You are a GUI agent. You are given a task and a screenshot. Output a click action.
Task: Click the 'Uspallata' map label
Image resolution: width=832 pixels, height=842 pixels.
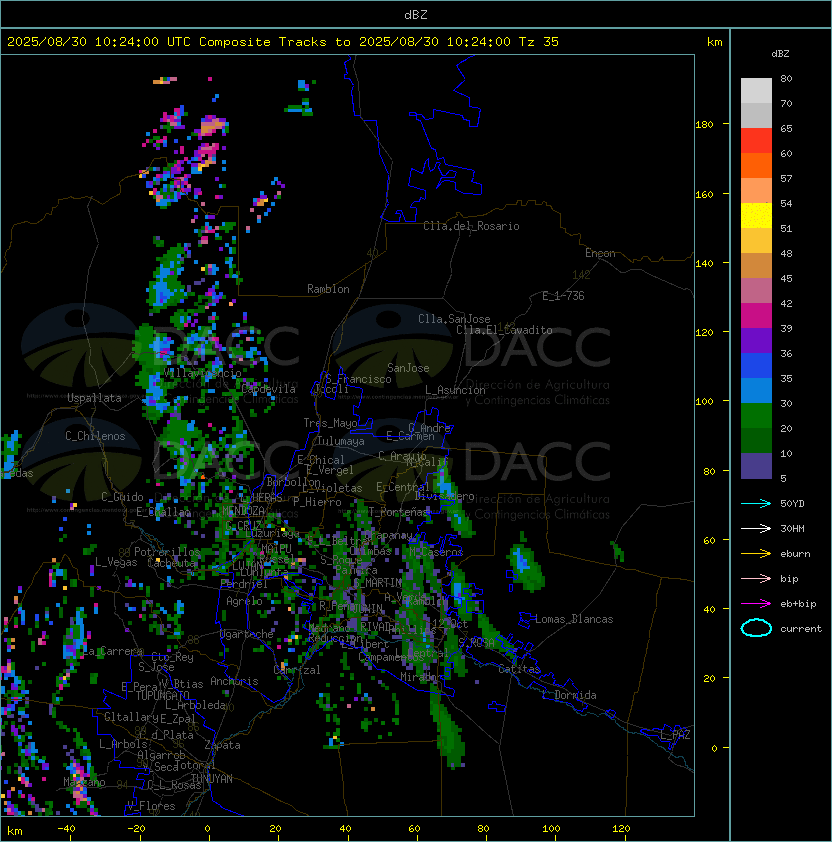(x=94, y=398)
